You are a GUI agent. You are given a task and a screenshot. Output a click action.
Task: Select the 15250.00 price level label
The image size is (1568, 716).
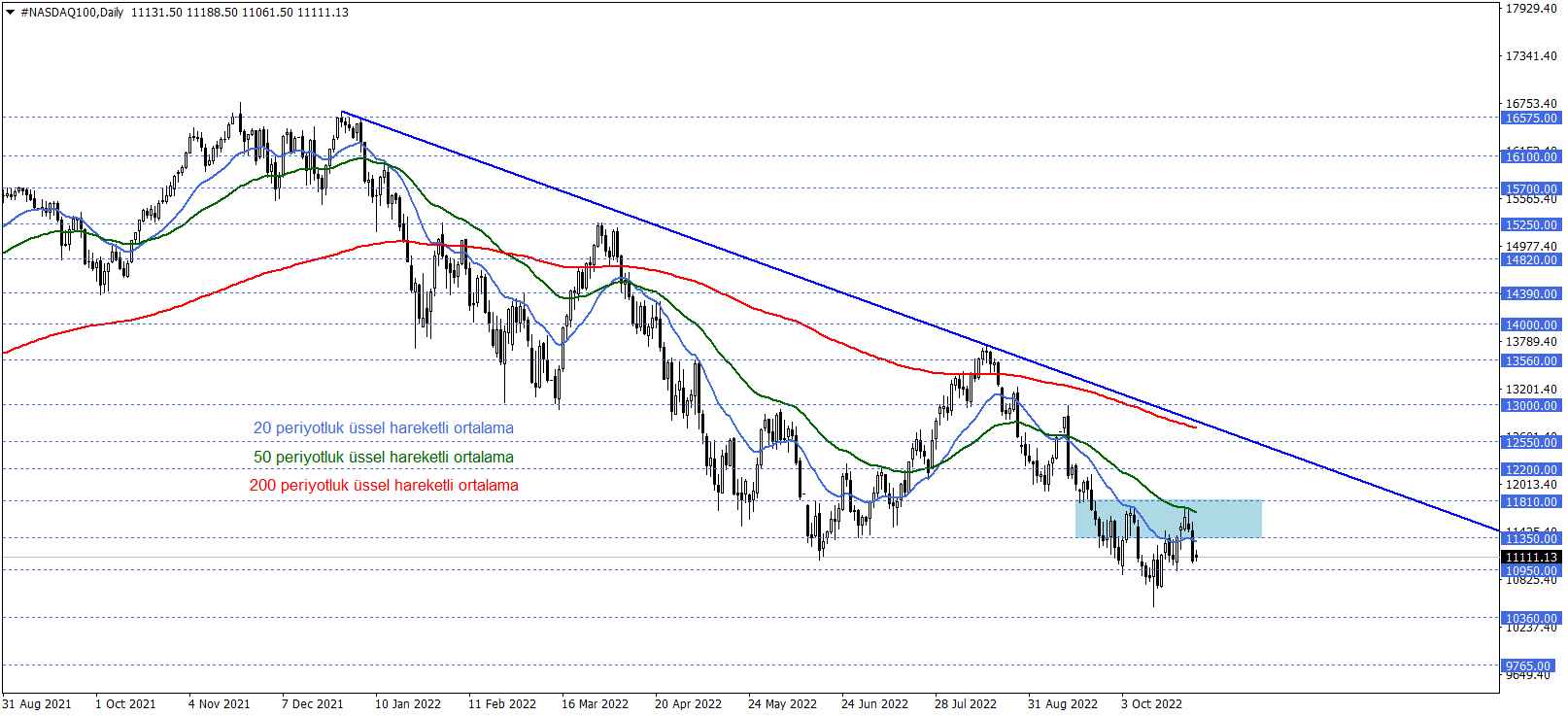point(1530,225)
